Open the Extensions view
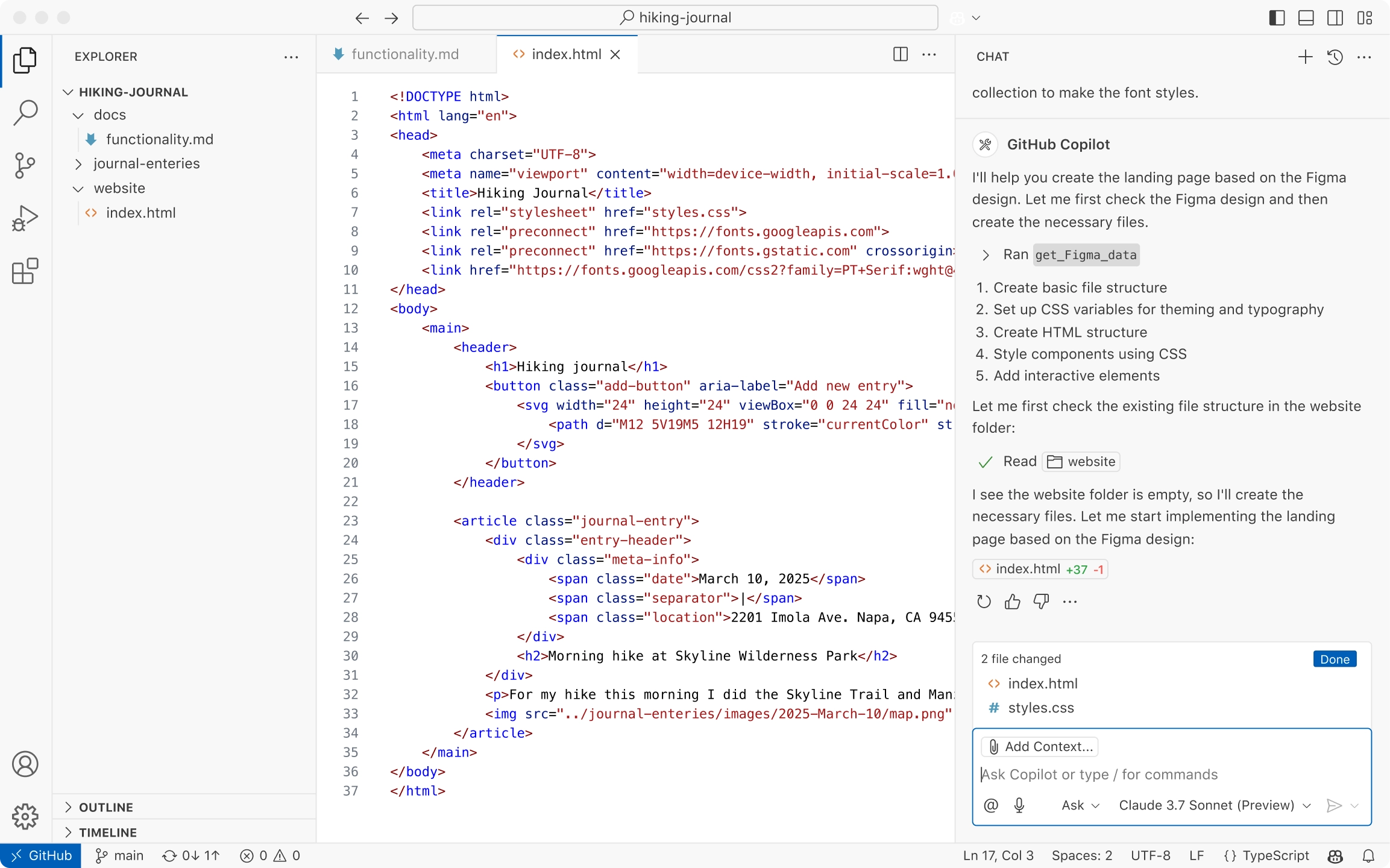Image resolution: width=1390 pixels, height=868 pixels. coord(25,271)
